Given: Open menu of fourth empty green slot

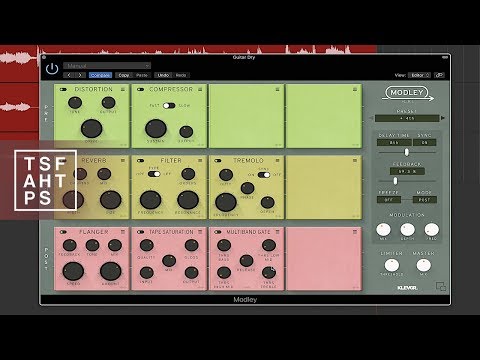Looking at the screenshot, I should coord(355,89).
